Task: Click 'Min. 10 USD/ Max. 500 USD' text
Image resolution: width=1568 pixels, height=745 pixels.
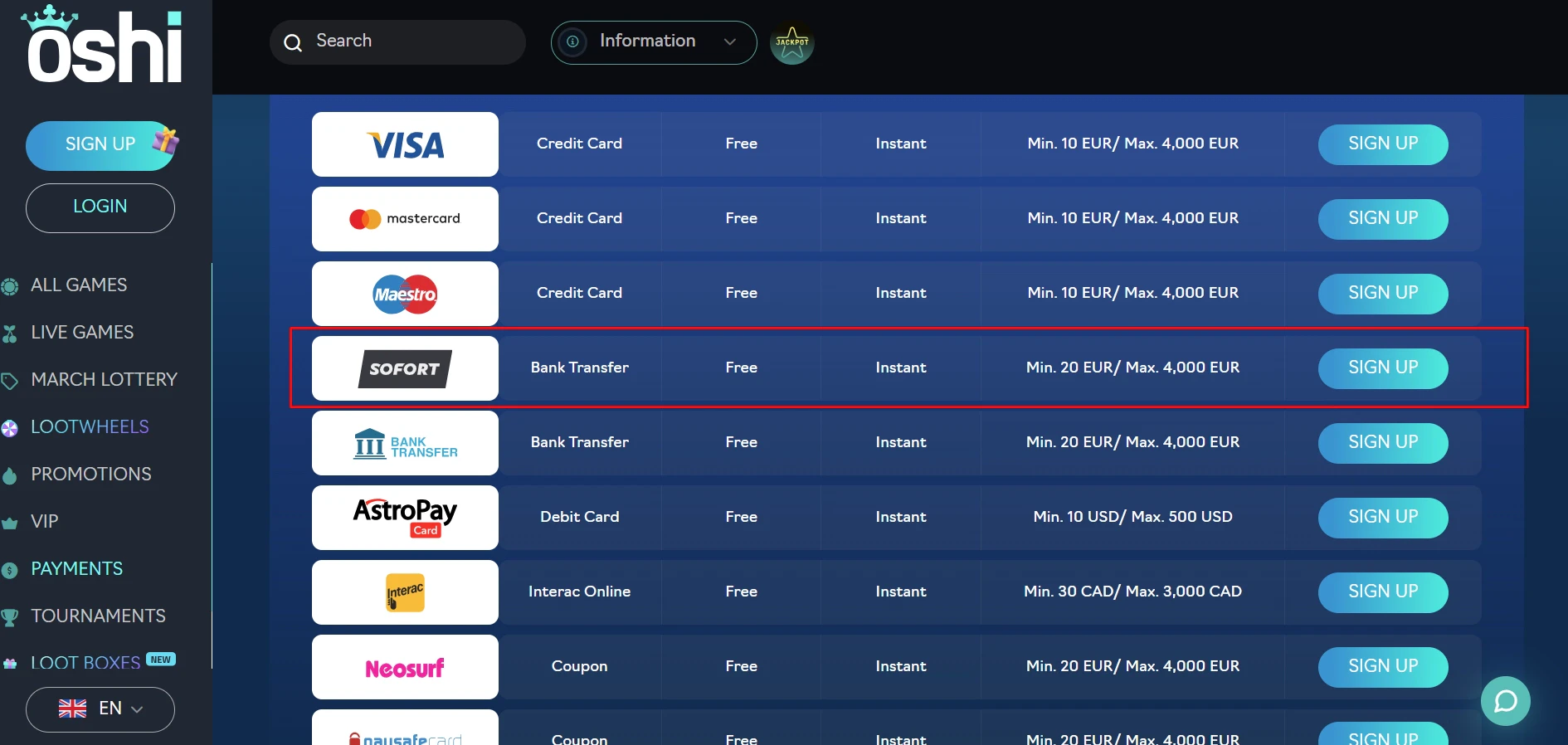Action: click(1132, 517)
